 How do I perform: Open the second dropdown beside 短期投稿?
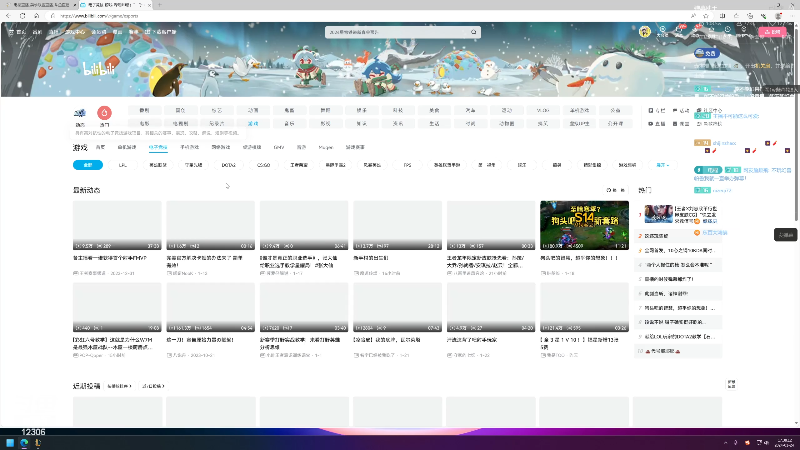153,386
